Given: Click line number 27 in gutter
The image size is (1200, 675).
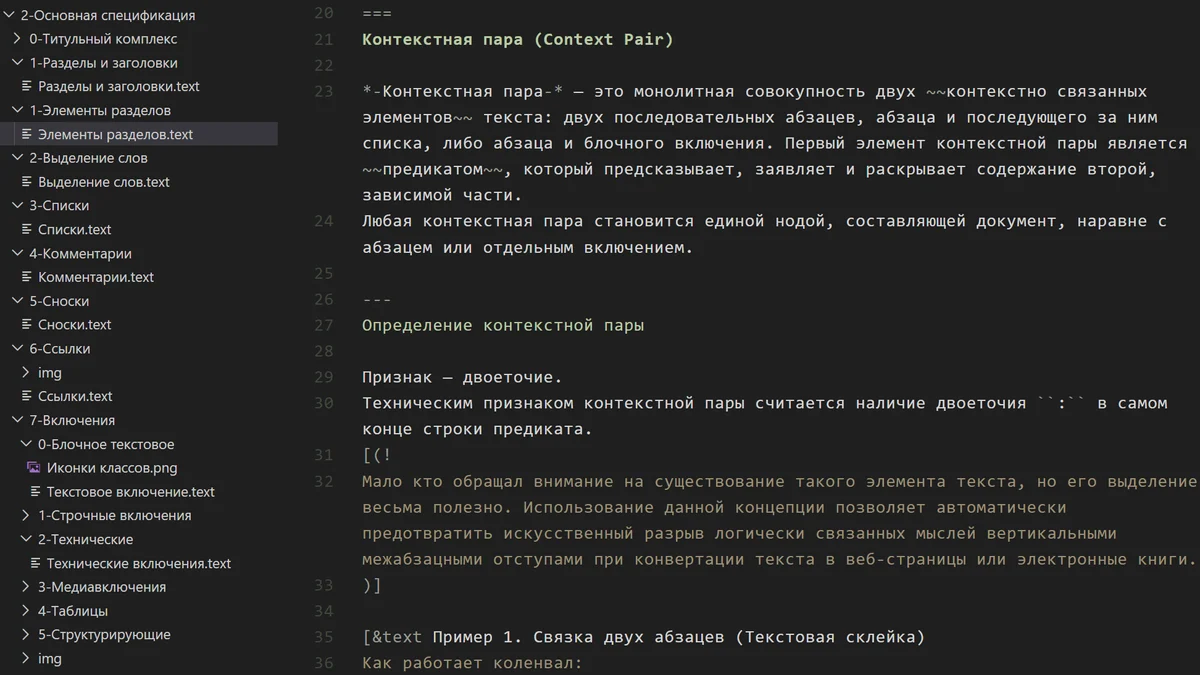Looking at the screenshot, I should tap(323, 325).
